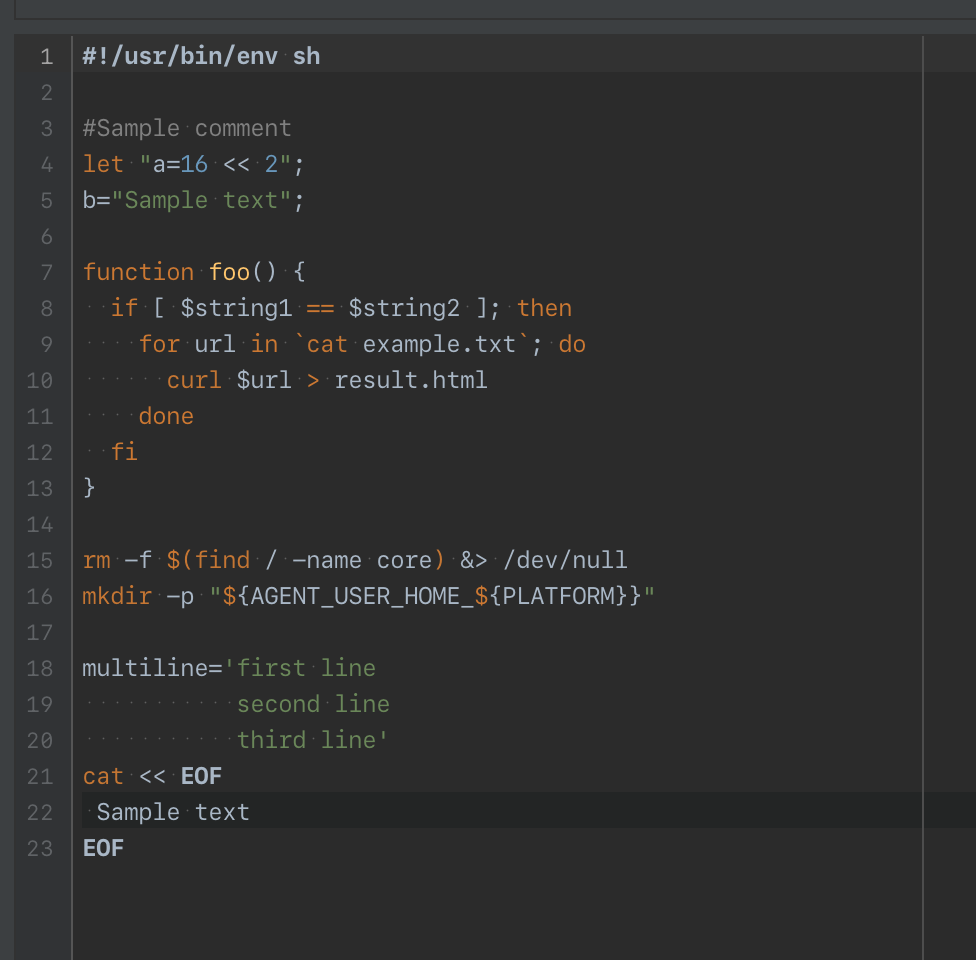The width and height of the screenshot is (976, 960).
Task: Click the 'do' keyword on line 9
Action: 573,344
